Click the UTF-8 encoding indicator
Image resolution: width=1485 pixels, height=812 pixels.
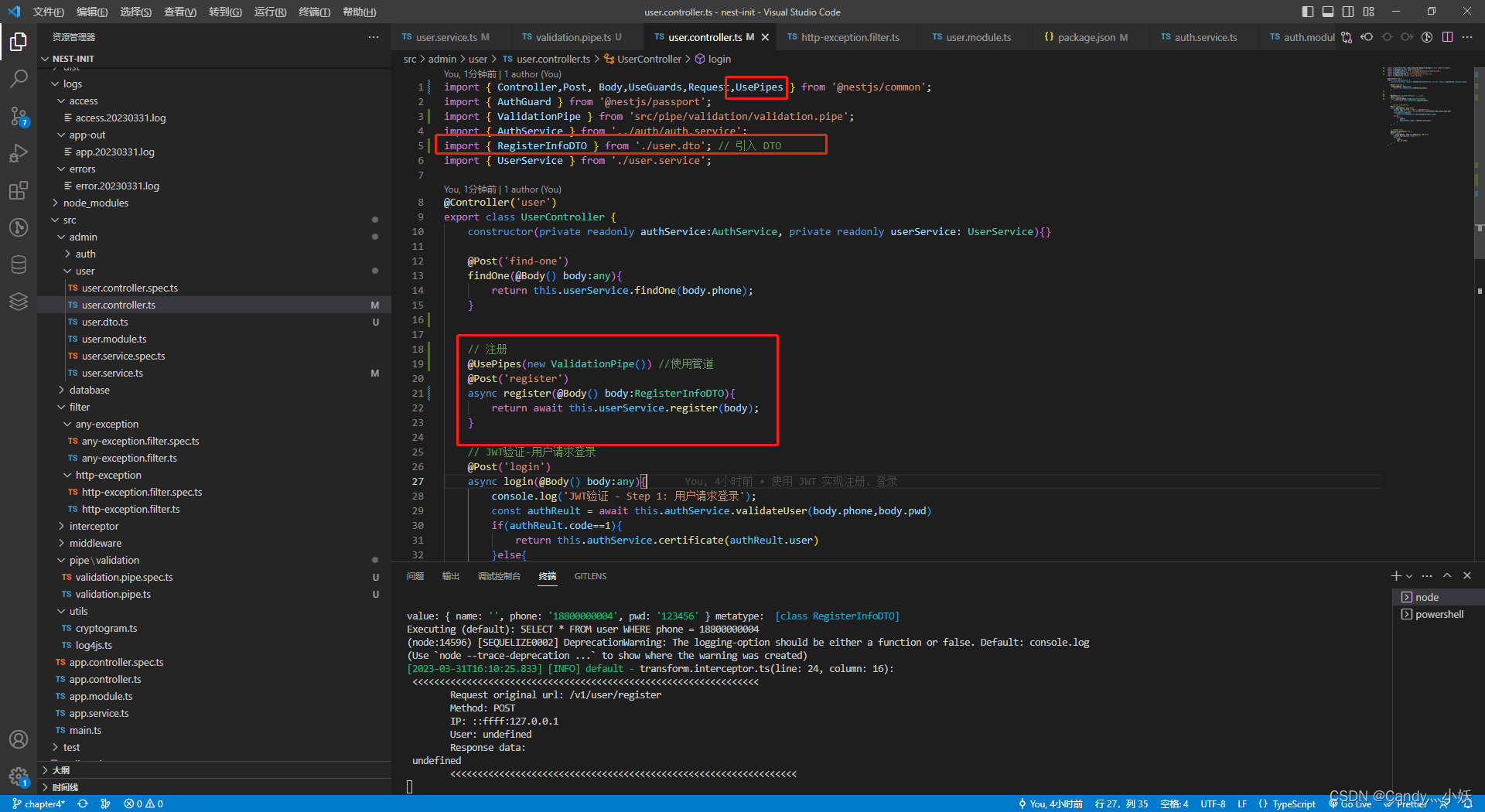click(x=1212, y=804)
